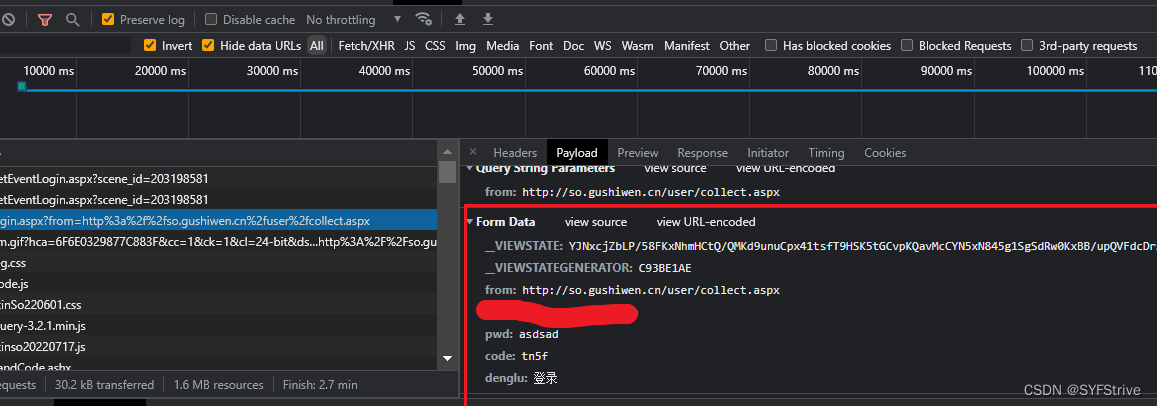Viewport: 1157px width, 406px height.
Task: Select the request ending in So220601.css
Action: (218, 304)
